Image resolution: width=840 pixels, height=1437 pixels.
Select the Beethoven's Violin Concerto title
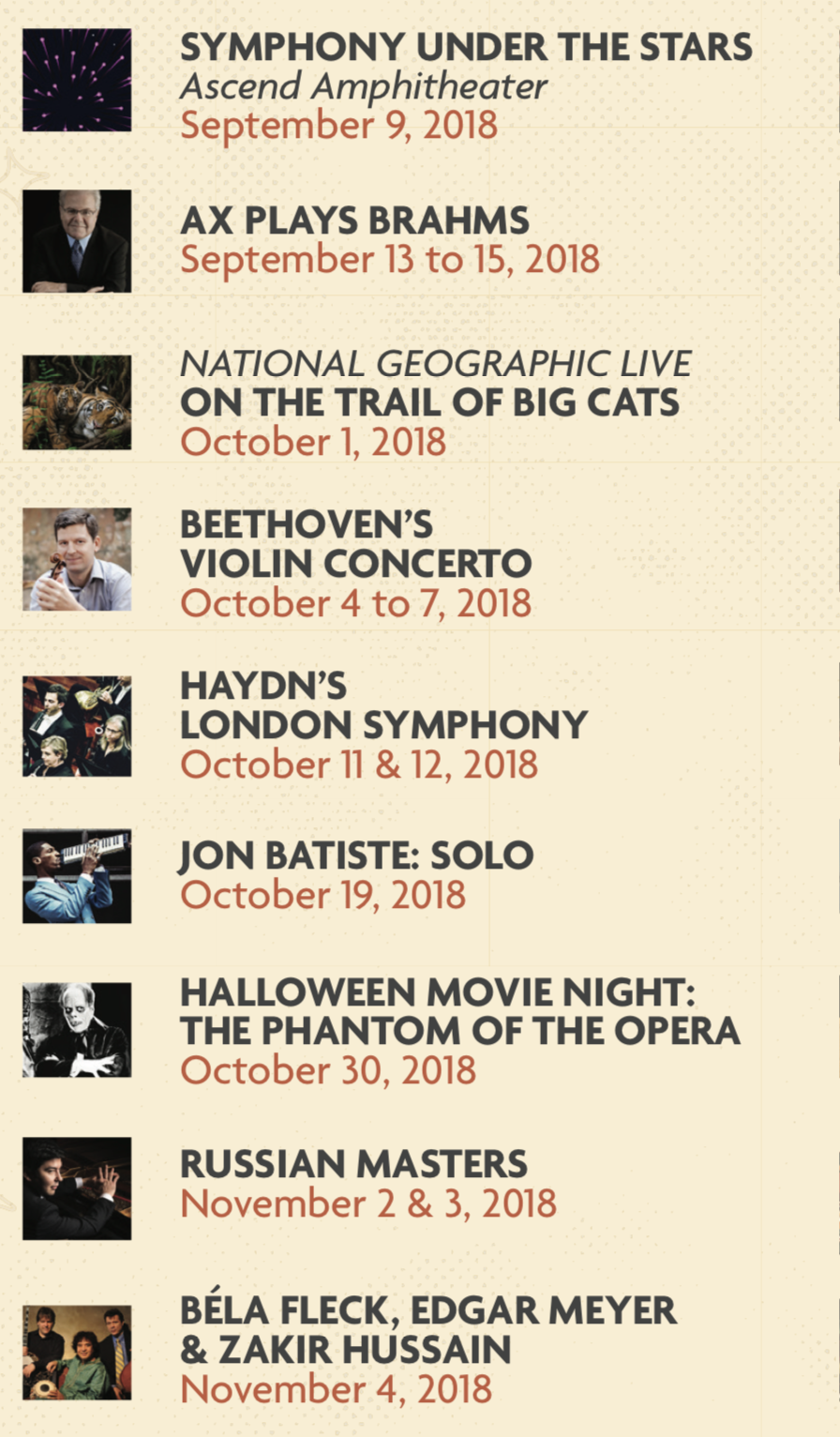click(x=355, y=545)
